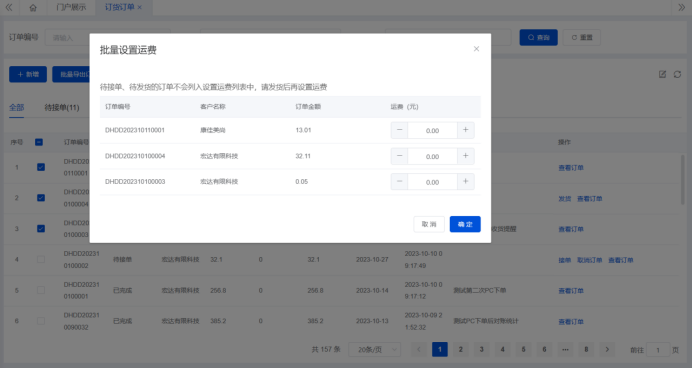Focus freight input for order DHDD202310110001

point(432,130)
